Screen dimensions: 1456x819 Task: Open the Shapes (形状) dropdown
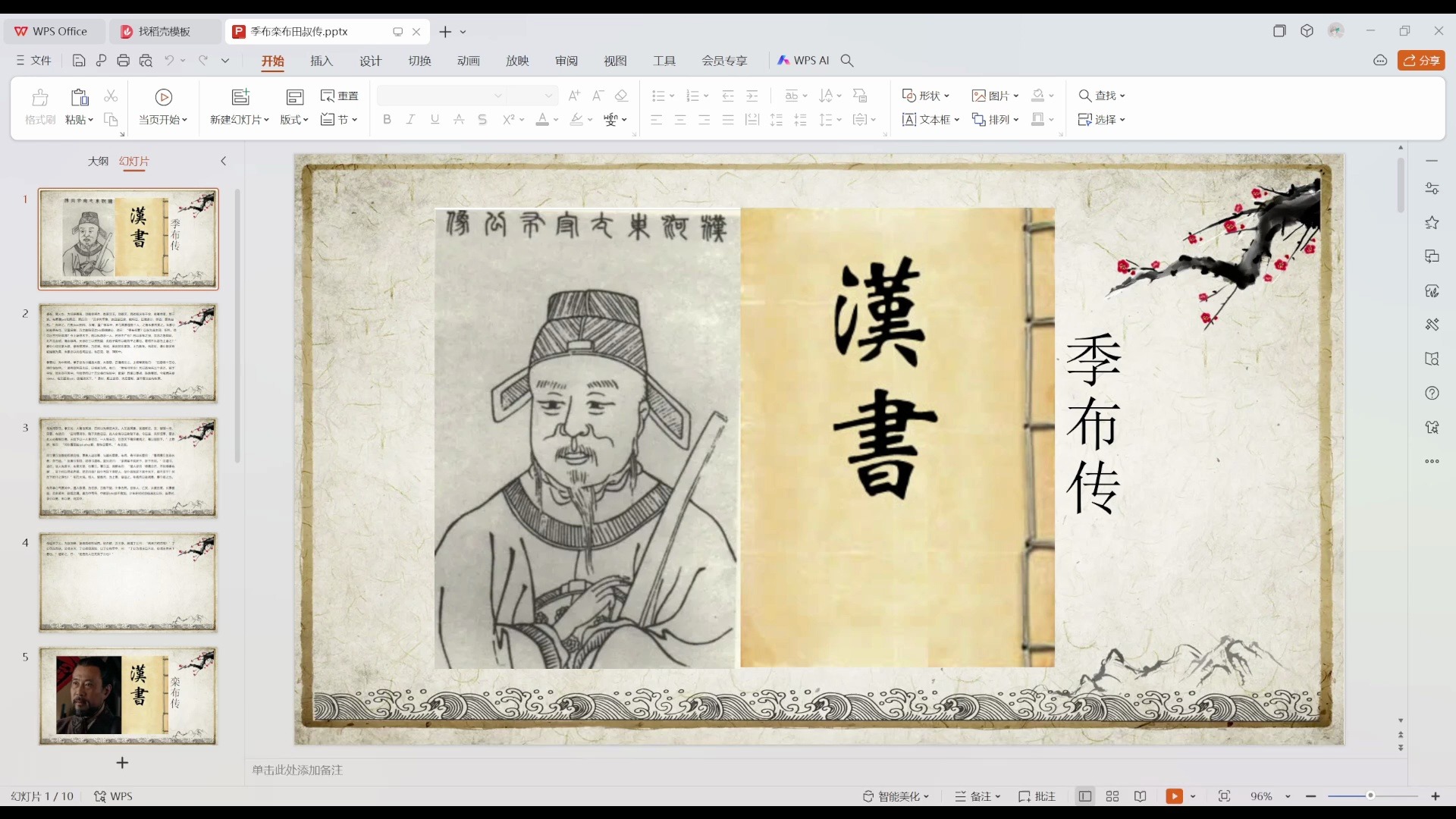[926, 96]
